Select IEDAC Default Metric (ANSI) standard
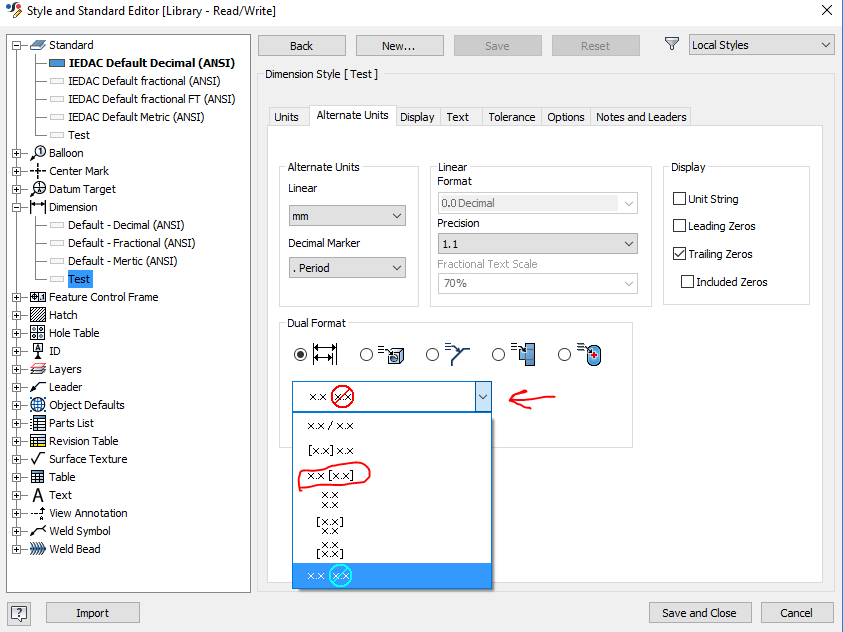The height and width of the screenshot is (632, 843). tap(136, 117)
